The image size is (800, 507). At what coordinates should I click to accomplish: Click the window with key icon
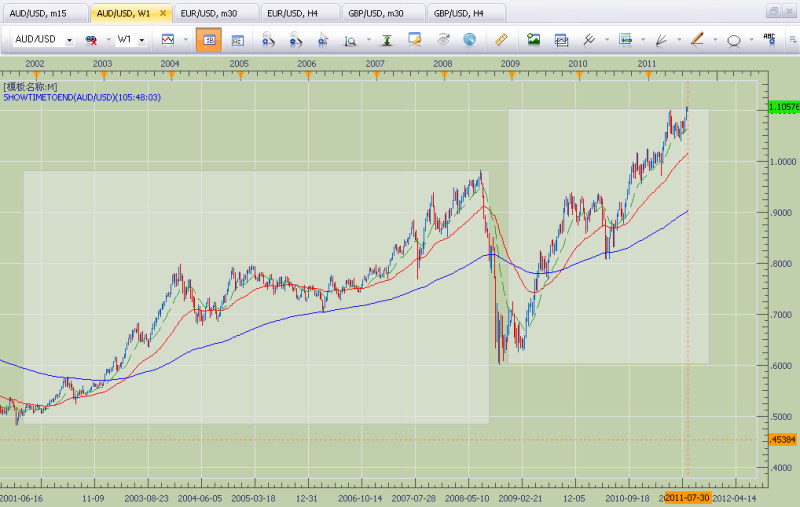pyautogui.click(x=415, y=39)
